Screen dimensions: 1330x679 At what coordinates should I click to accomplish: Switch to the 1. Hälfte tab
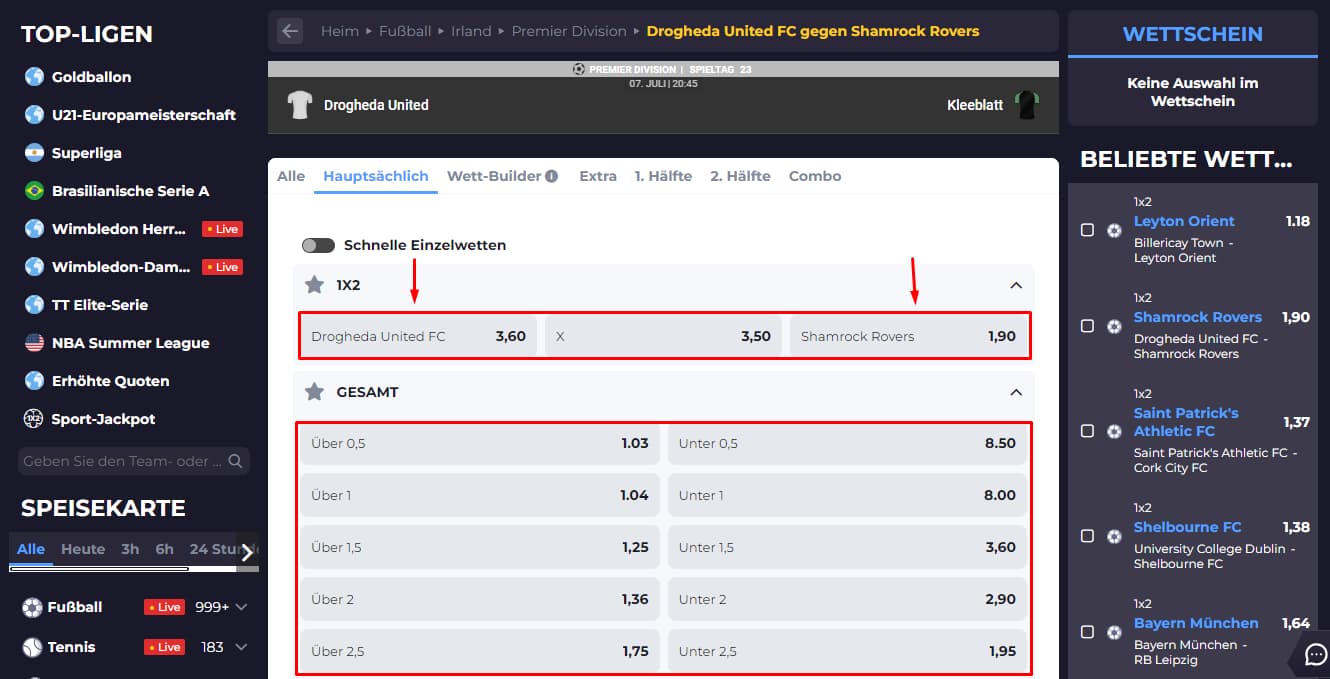click(663, 176)
